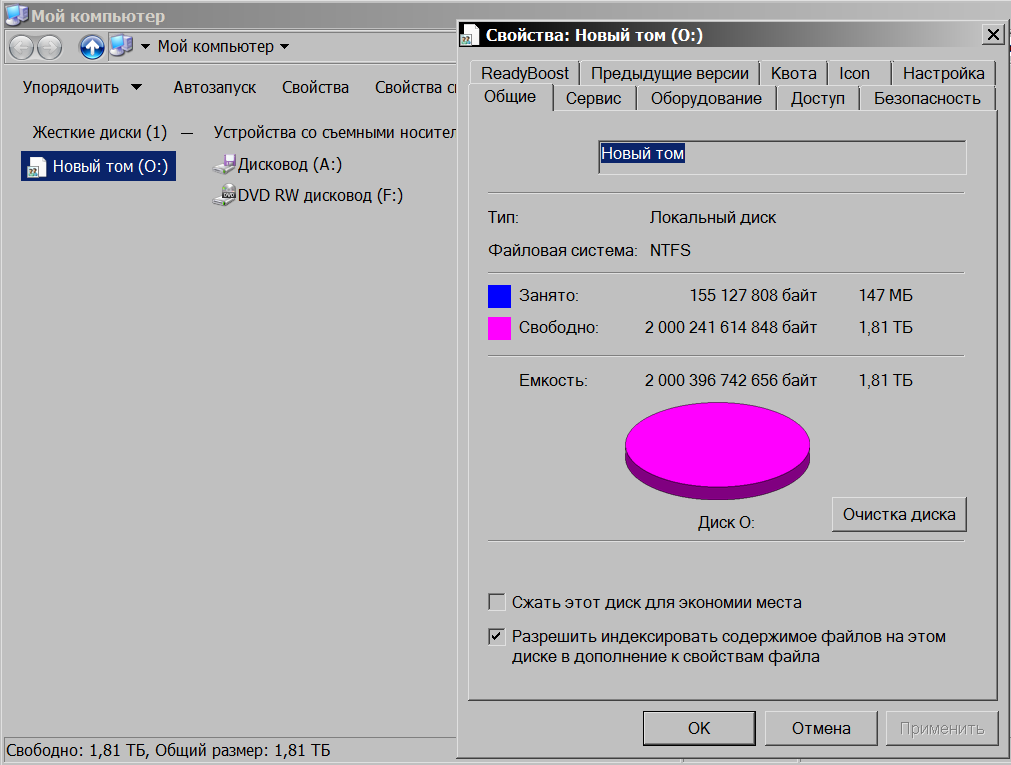This screenshot has width=1011, height=765.
Task: Click the Back navigation arrow button
Action: 21,47
